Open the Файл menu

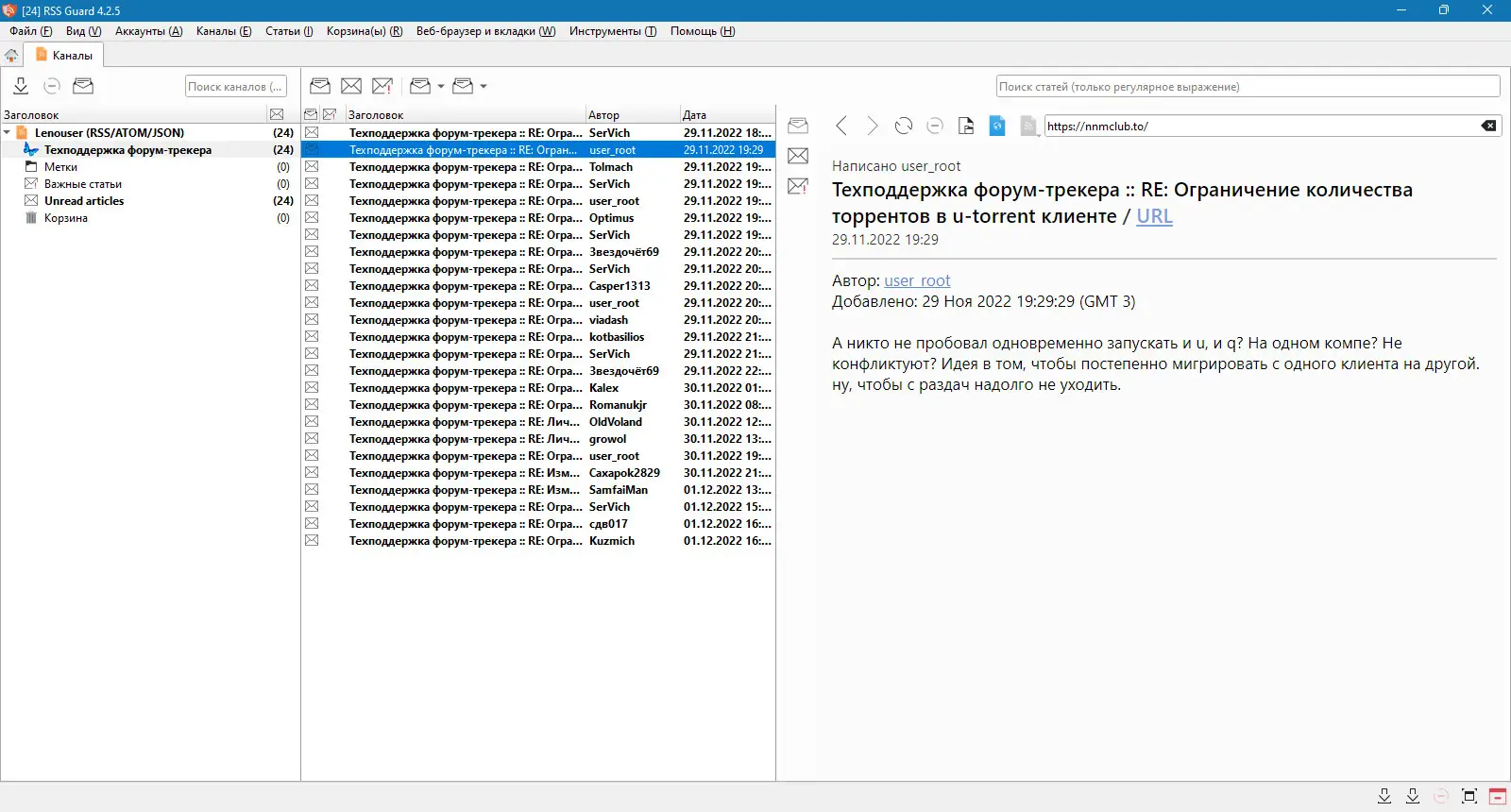31,31
